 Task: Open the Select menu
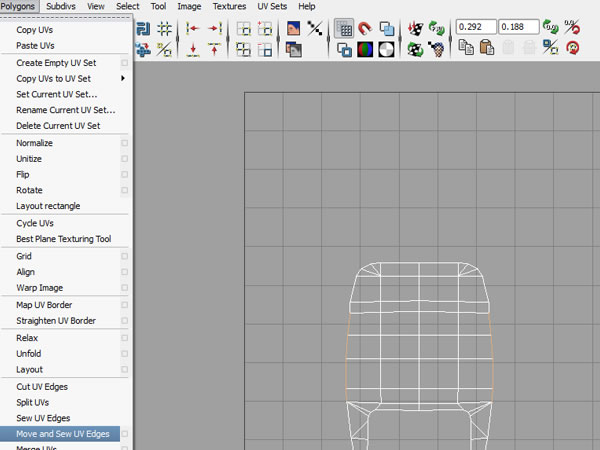coord(127,6)
